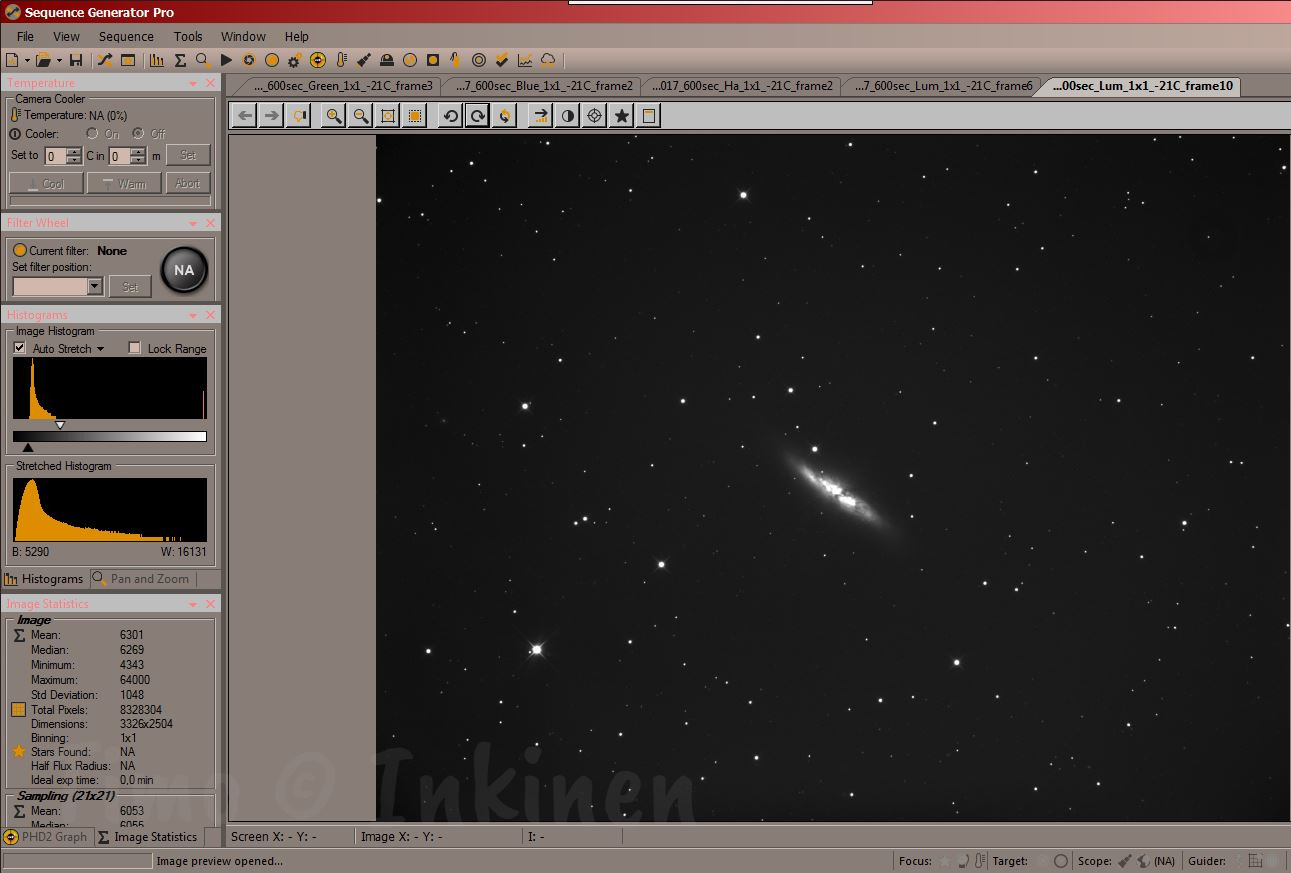This screenshot has width=1291, height=873.
Task: Click the zoom out magnifier icon
Action: [x=361, y=116]
